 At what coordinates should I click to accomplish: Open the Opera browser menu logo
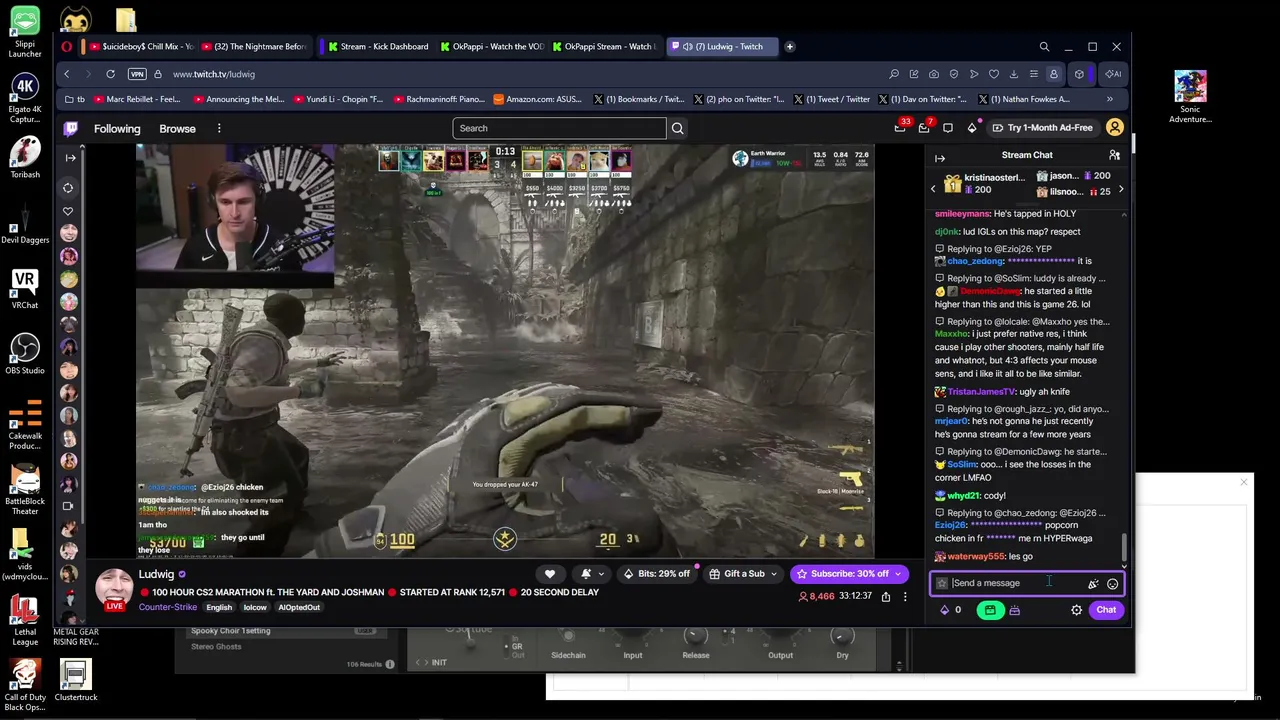[x=67, y=46]
